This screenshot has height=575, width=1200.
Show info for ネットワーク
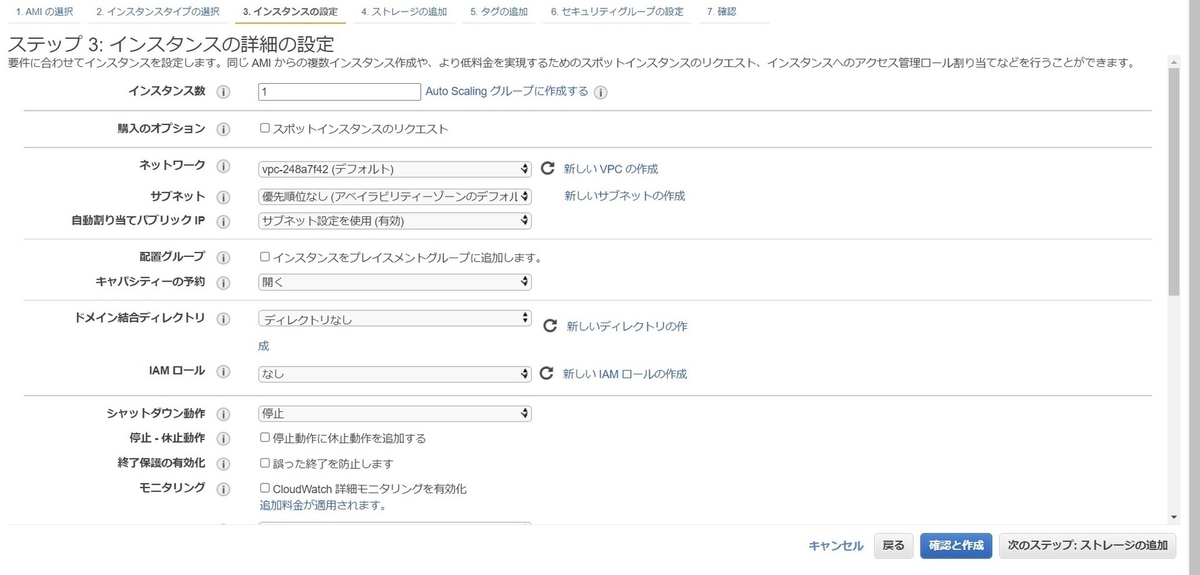click(x=224, y=168)
